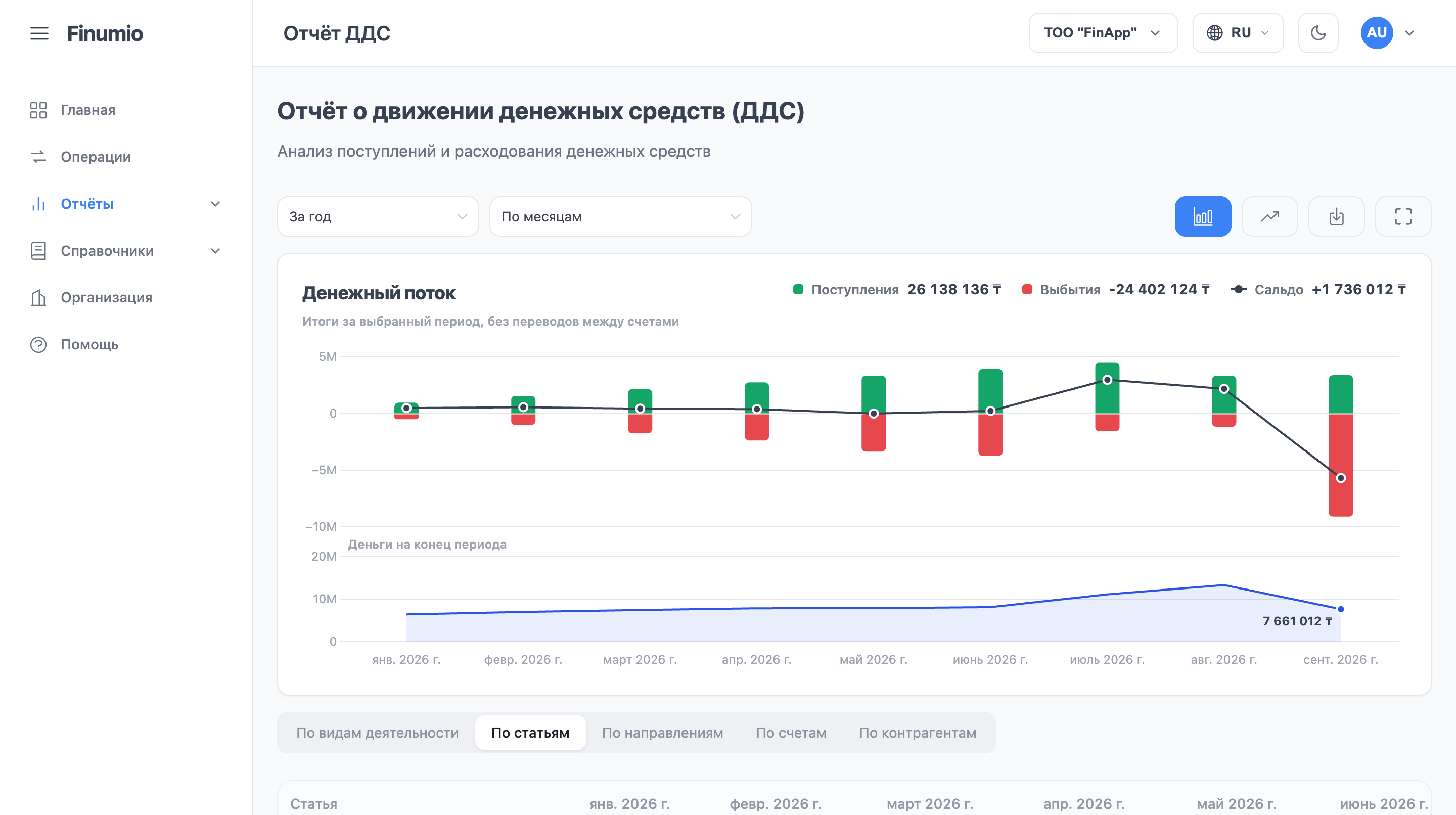
Task: Enter fullscreen mode with the expand icon
Action: (x=1403, y=216)
